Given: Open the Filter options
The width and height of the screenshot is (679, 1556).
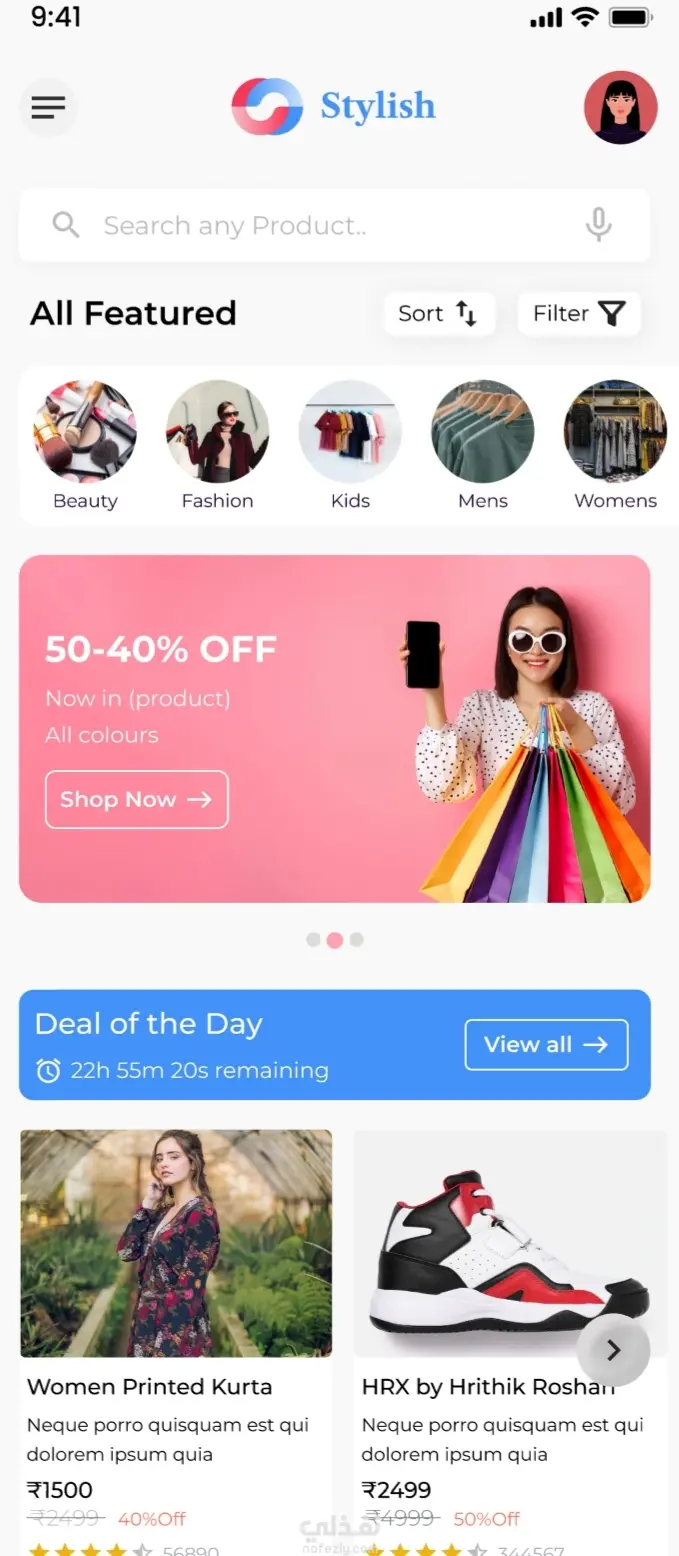Looking at the screenshot, I should pos(579,314).
